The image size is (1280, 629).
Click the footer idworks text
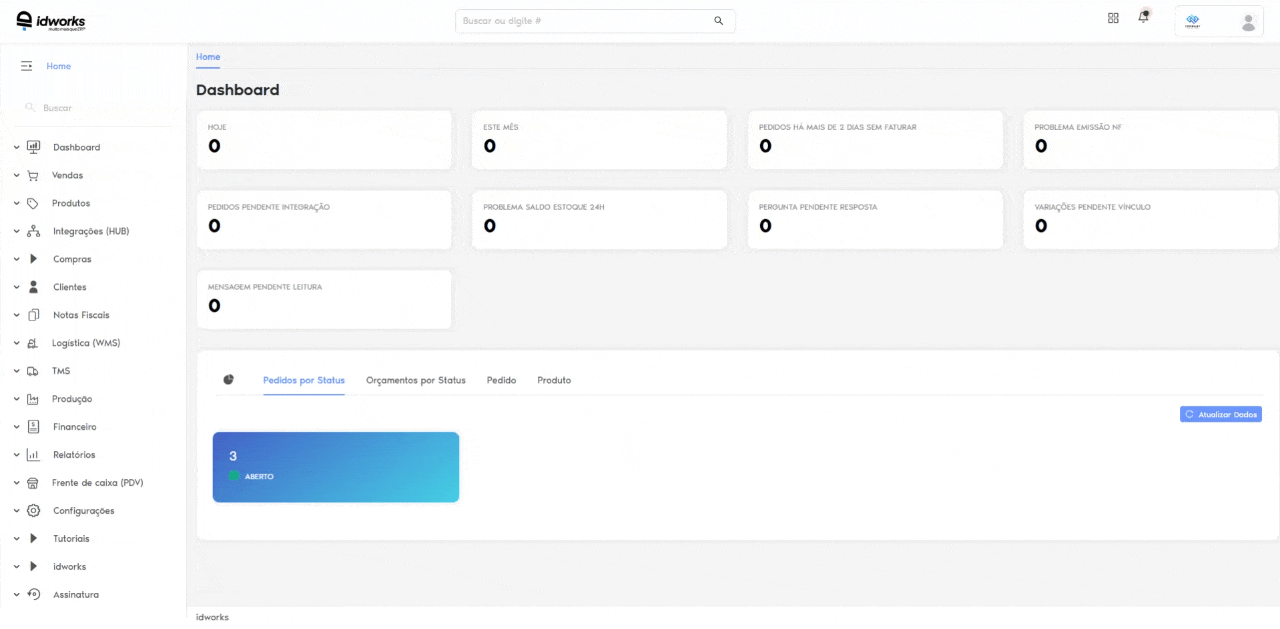(x=212, y=617)
